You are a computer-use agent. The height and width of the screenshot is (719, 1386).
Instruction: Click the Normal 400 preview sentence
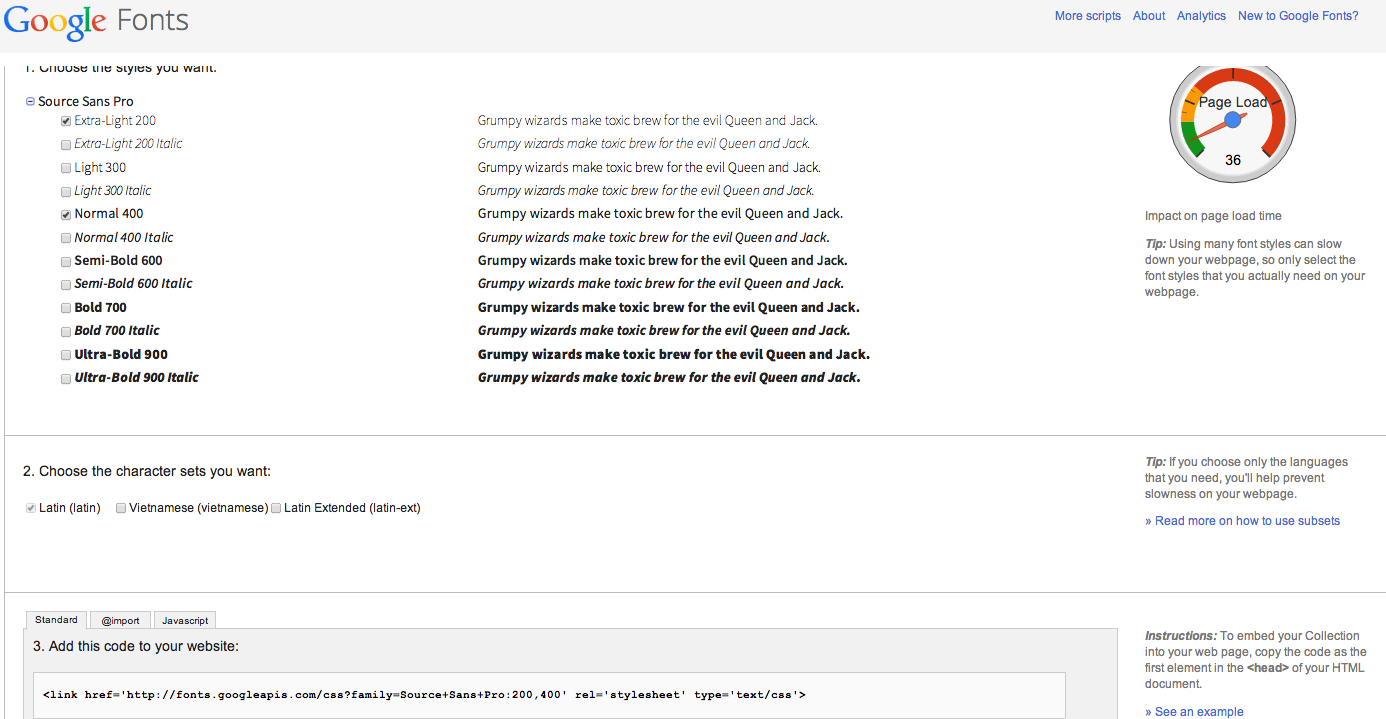(x=660, y=214)
